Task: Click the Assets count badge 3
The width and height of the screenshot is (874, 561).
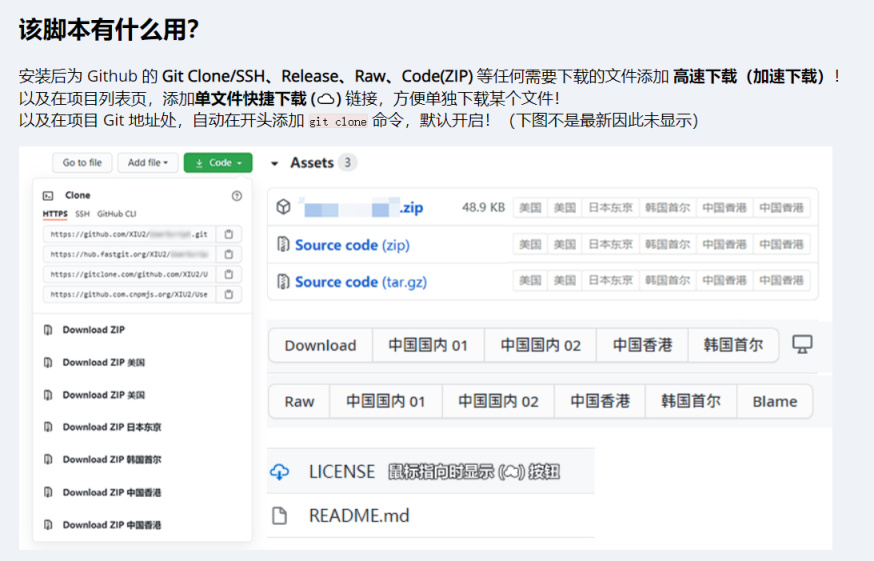Action: coord(347,163)
